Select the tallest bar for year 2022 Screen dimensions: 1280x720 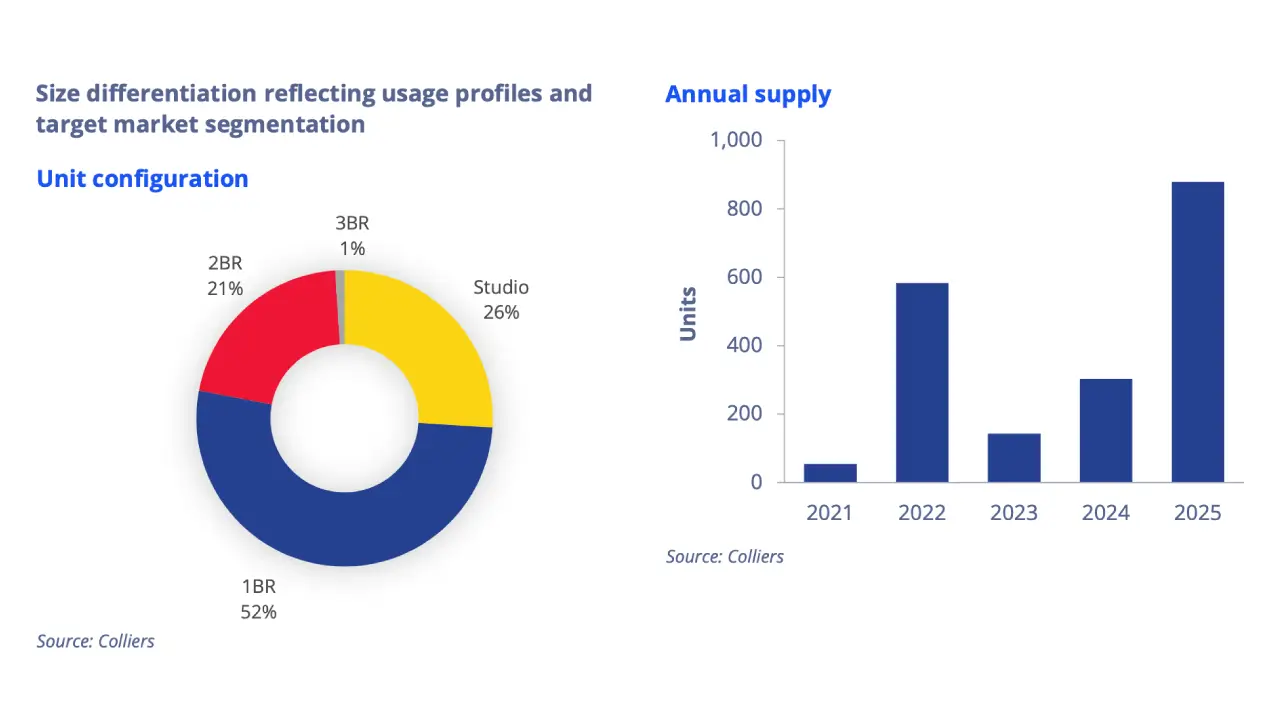[x=921, y=380]
